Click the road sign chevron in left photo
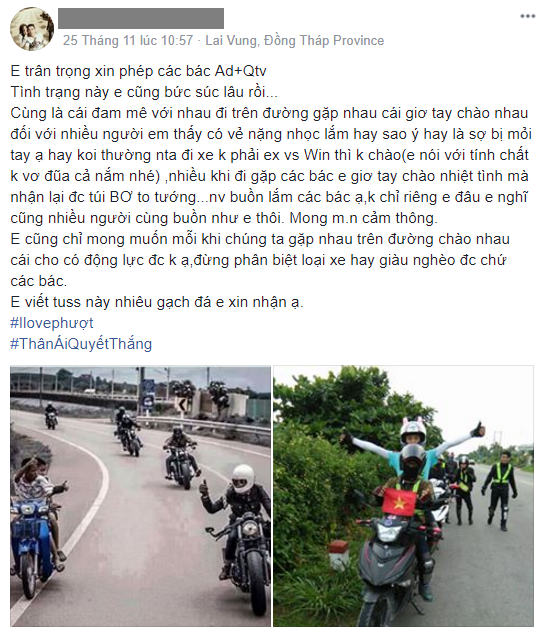The width and height of the screenshot is (539, 633). point(181,404)
